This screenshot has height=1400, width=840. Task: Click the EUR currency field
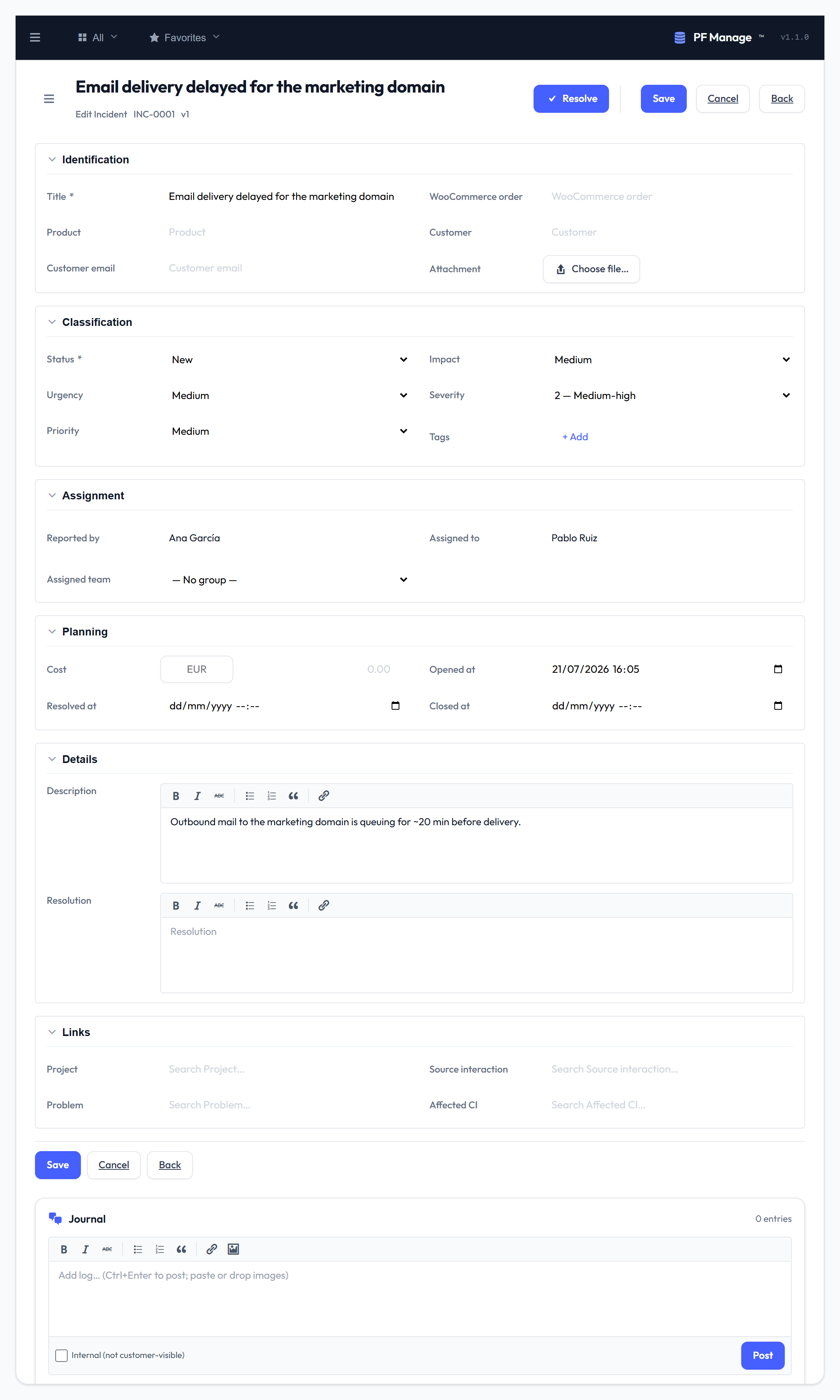click(196, 669)
